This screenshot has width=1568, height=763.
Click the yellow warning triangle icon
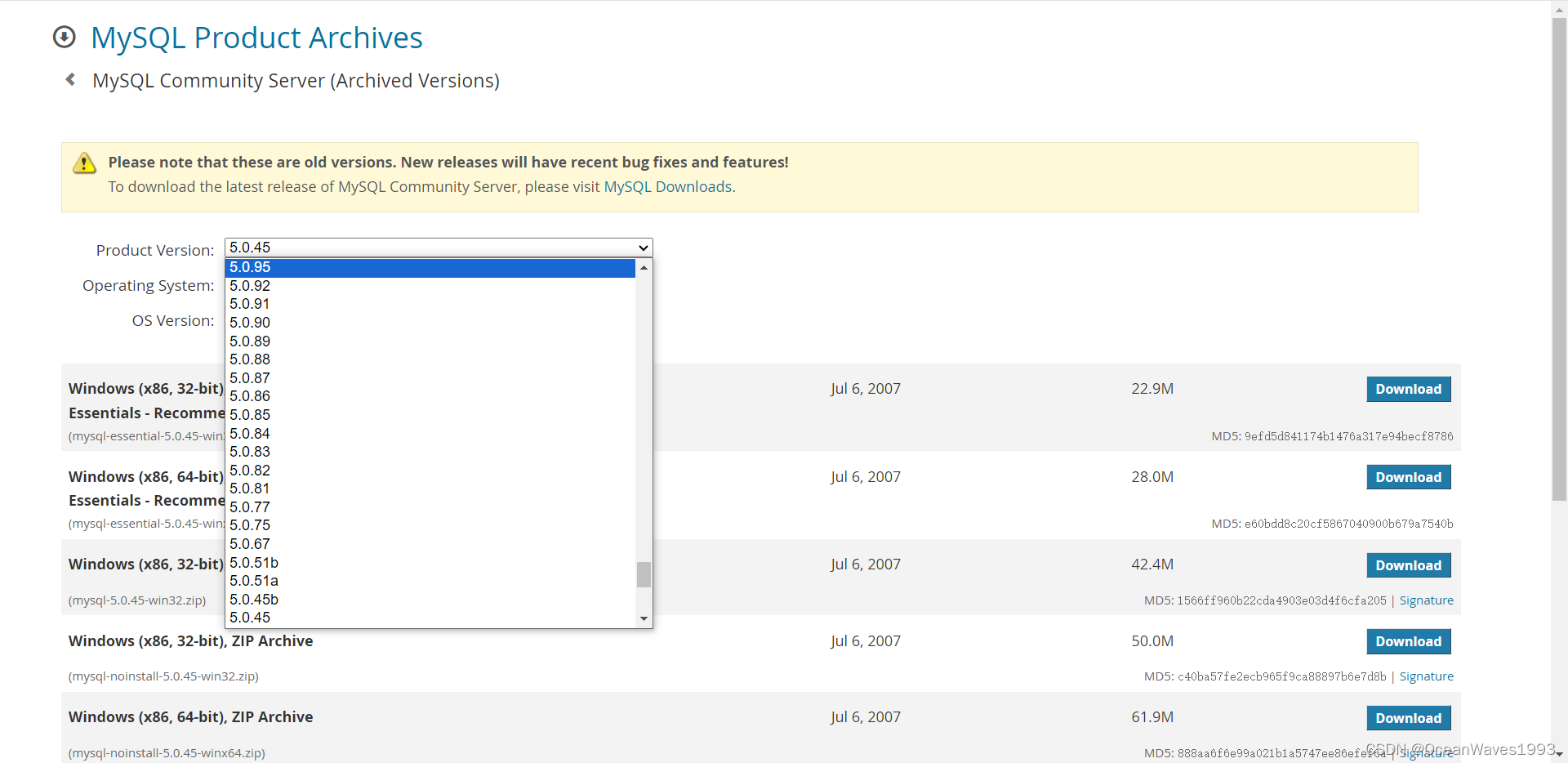pos(84,163)
